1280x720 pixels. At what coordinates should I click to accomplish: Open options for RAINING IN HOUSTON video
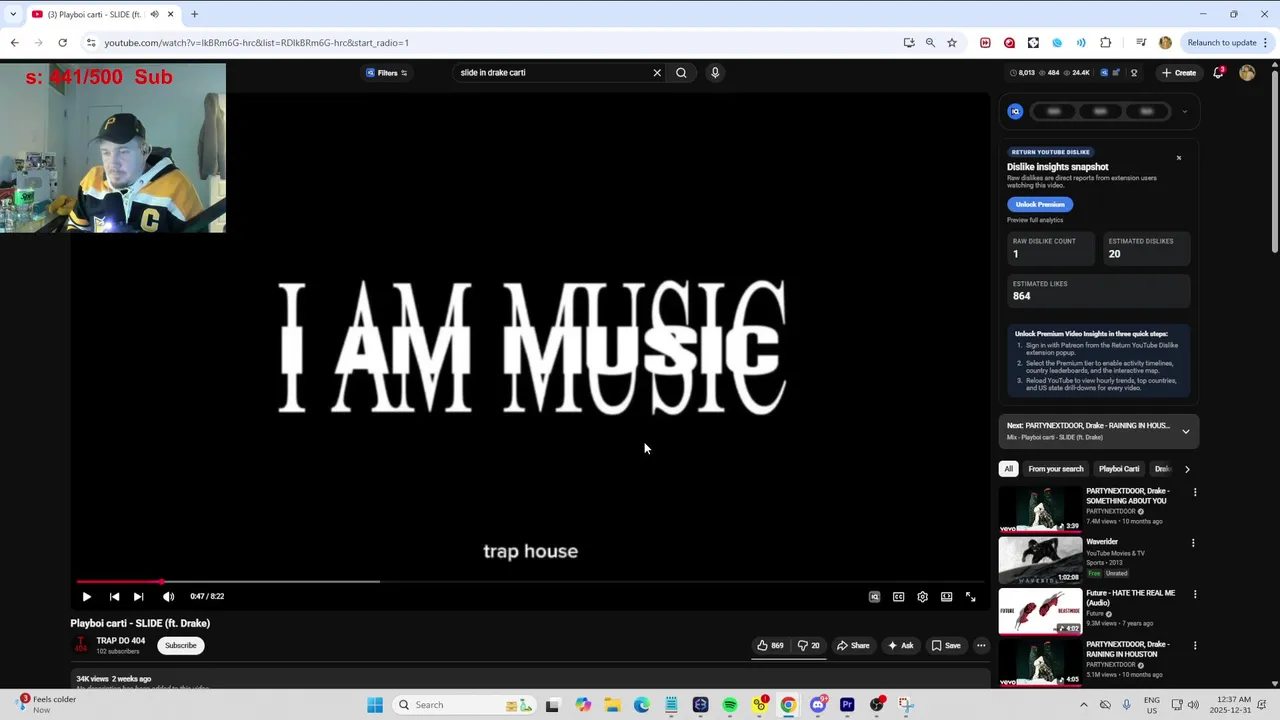1194,645
